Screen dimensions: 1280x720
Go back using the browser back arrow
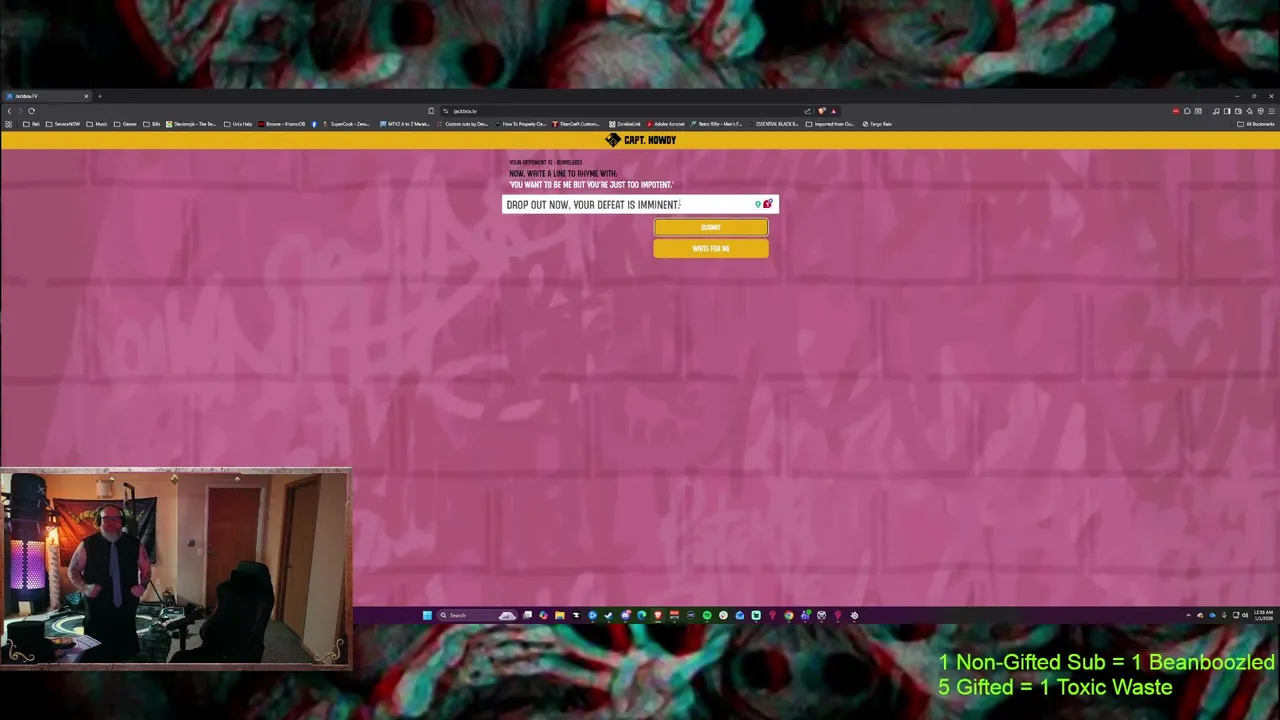click(9, 111)
